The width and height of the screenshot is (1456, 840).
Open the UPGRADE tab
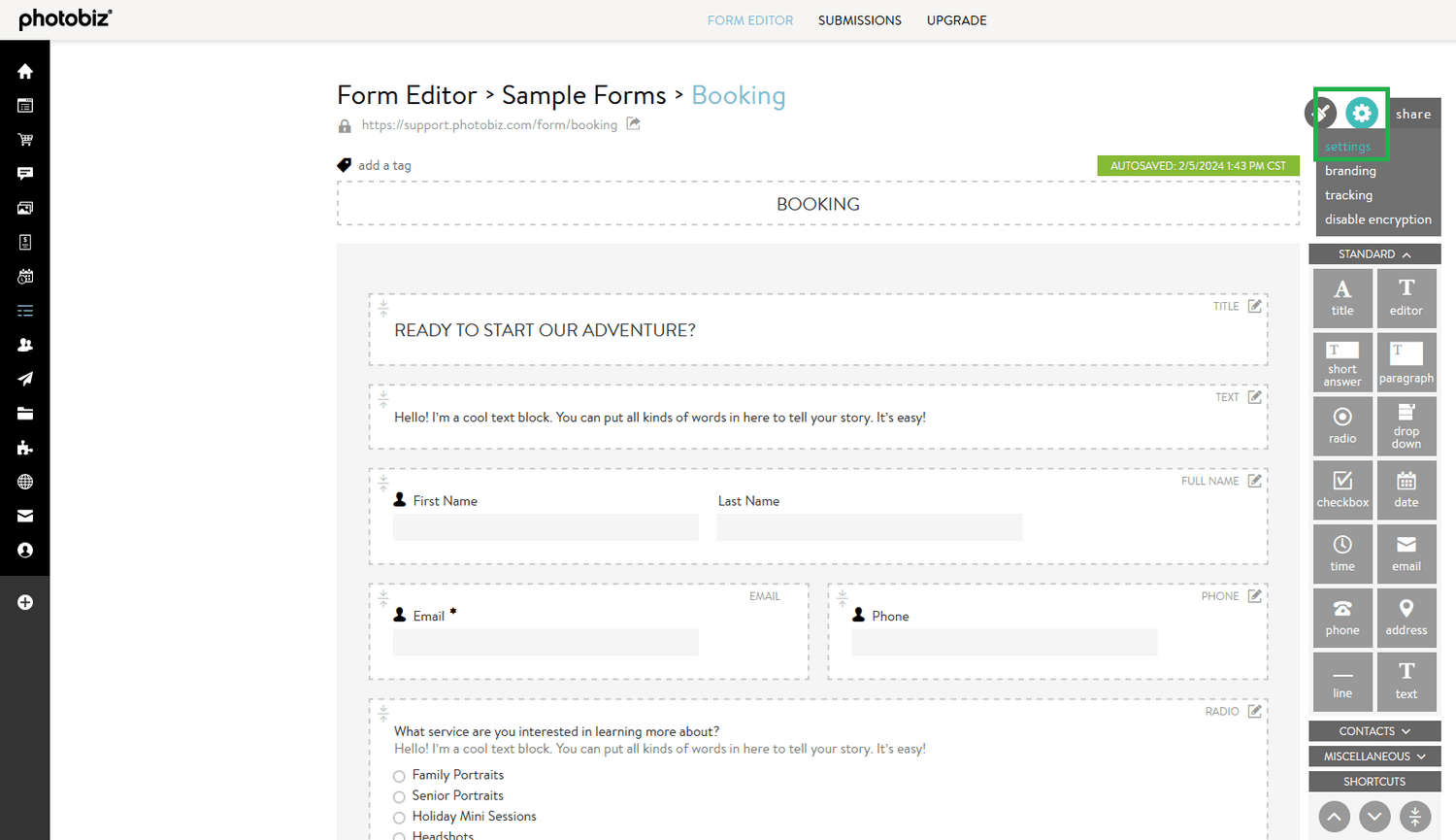pyautogui.click(x=956, y=19)
